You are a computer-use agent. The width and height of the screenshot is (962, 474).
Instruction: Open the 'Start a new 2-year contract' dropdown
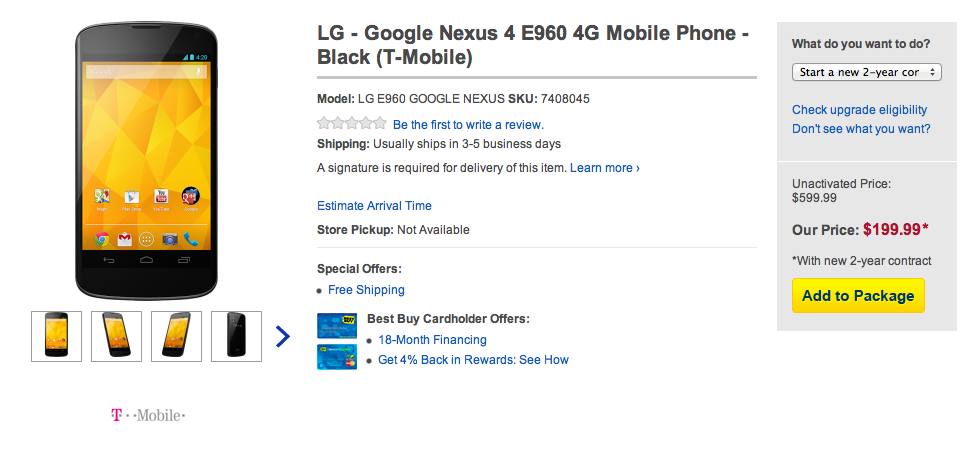(x=866, y=72)
